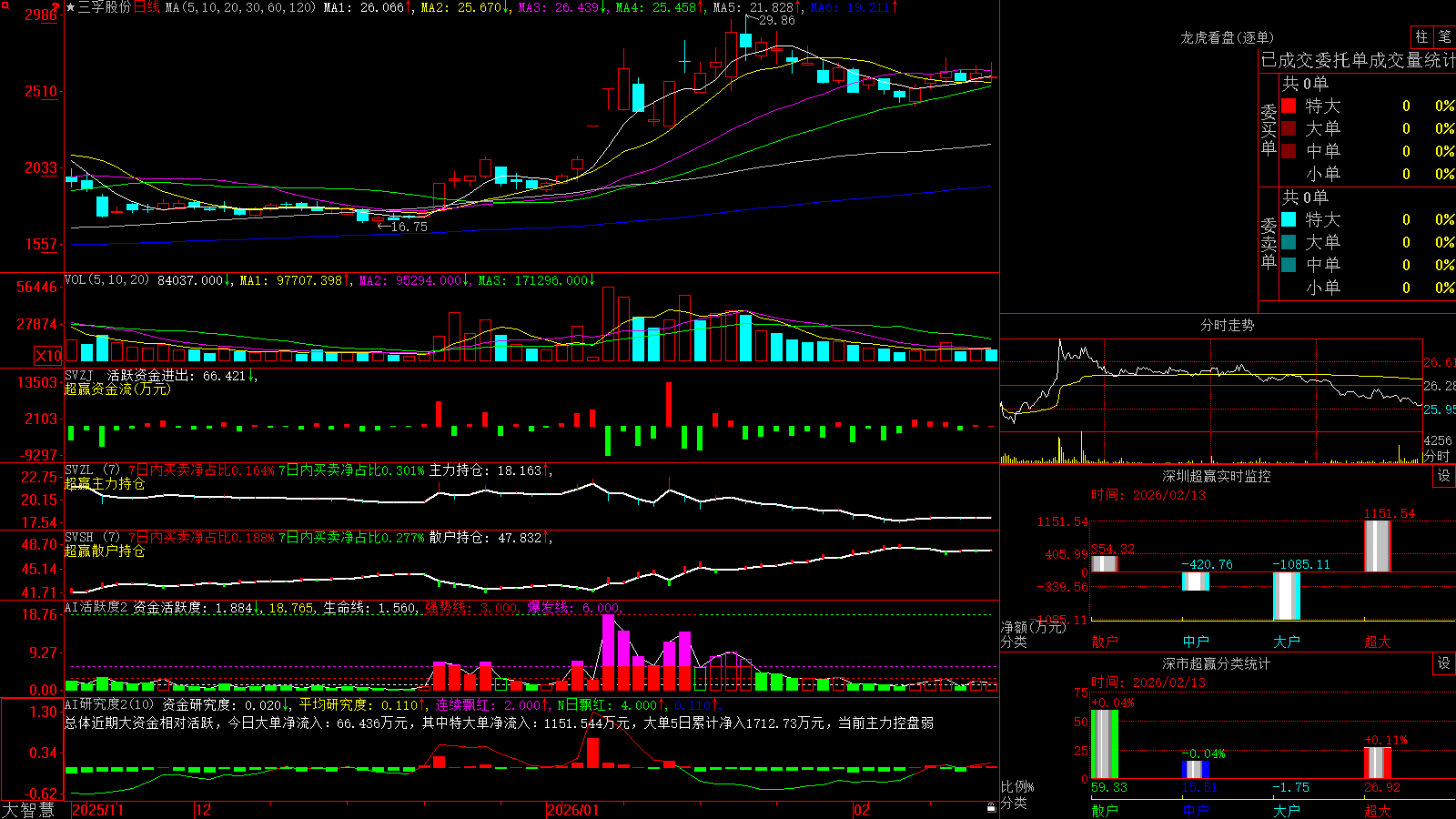Select the AI研究度2(10) indicator label
1456x819 pixels.
pos(109,705)
